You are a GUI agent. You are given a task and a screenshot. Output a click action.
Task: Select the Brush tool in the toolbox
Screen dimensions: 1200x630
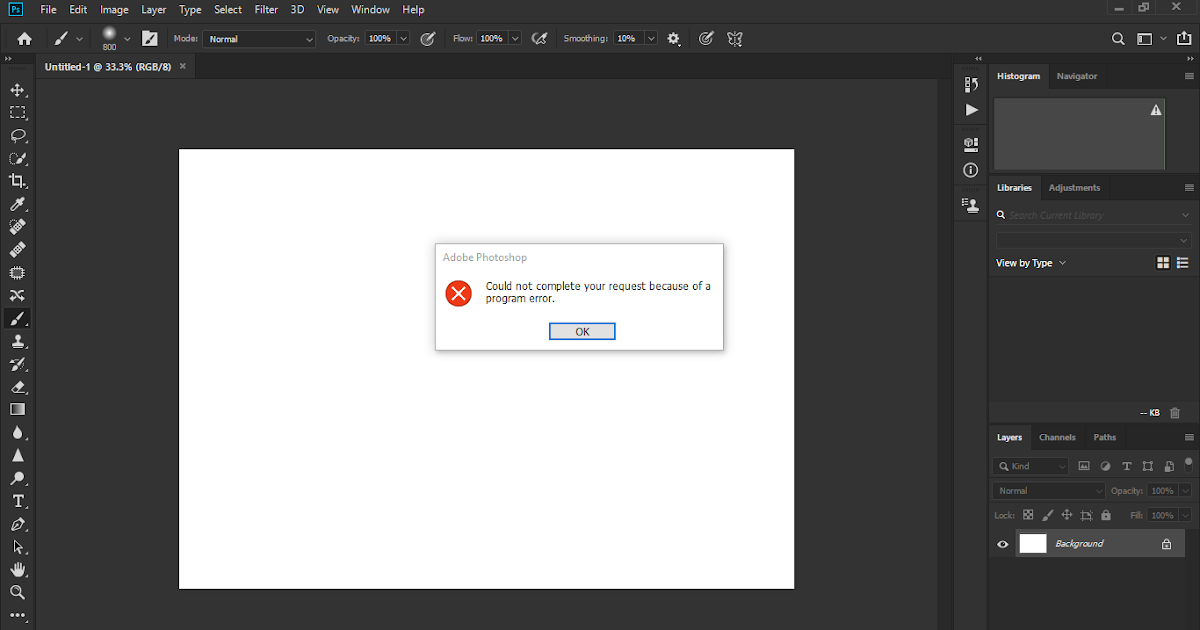[17, 319]
